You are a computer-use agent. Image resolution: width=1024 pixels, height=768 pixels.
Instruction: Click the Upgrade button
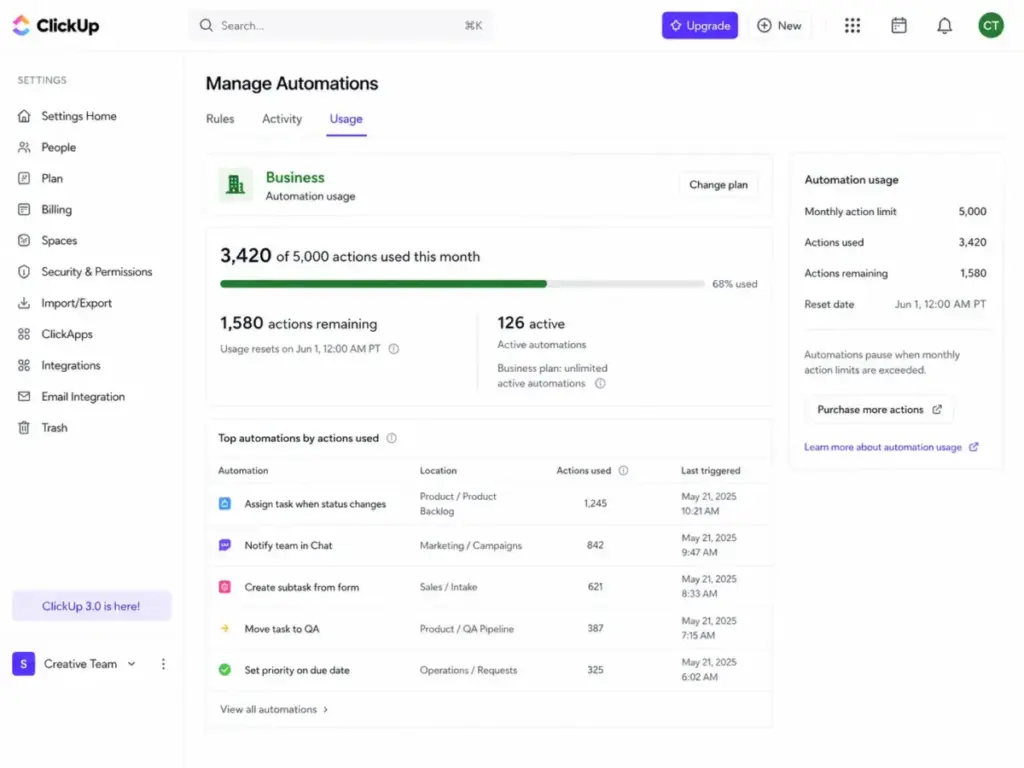coord(699,25)
